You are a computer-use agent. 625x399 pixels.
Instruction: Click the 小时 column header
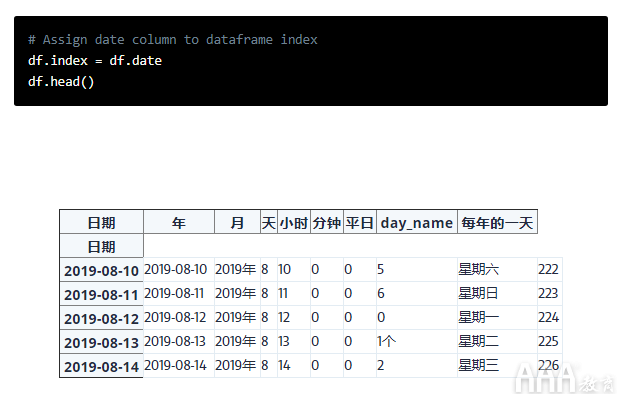(294, 222)
